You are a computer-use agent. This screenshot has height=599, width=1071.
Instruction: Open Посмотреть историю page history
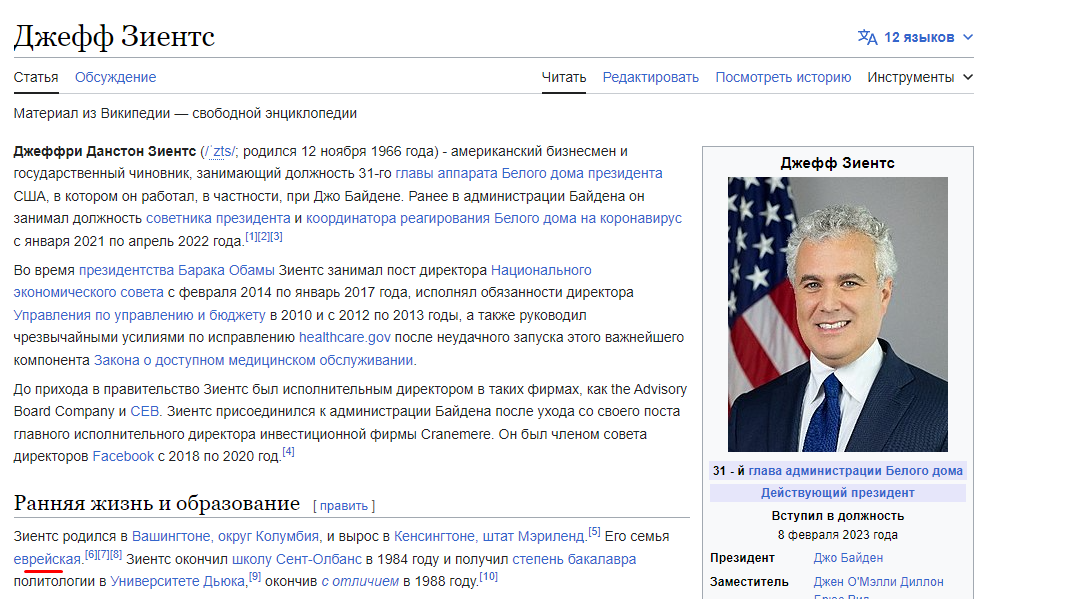[783, 77]
